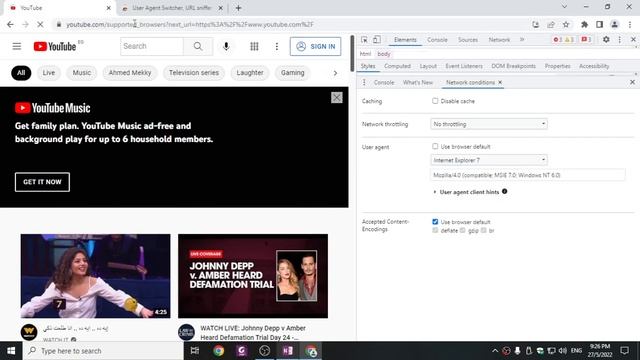Select the Gaming category chip
Image resolution: width=640 pixels, height=360 pixels.
pyautogui.click(x=292, y=73)
